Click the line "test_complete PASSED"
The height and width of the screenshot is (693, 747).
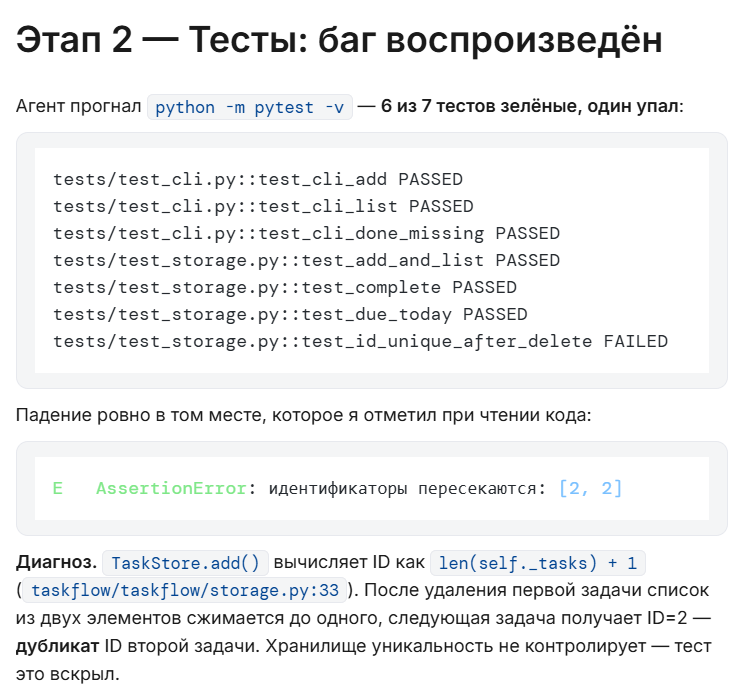[x=285, y=288]
